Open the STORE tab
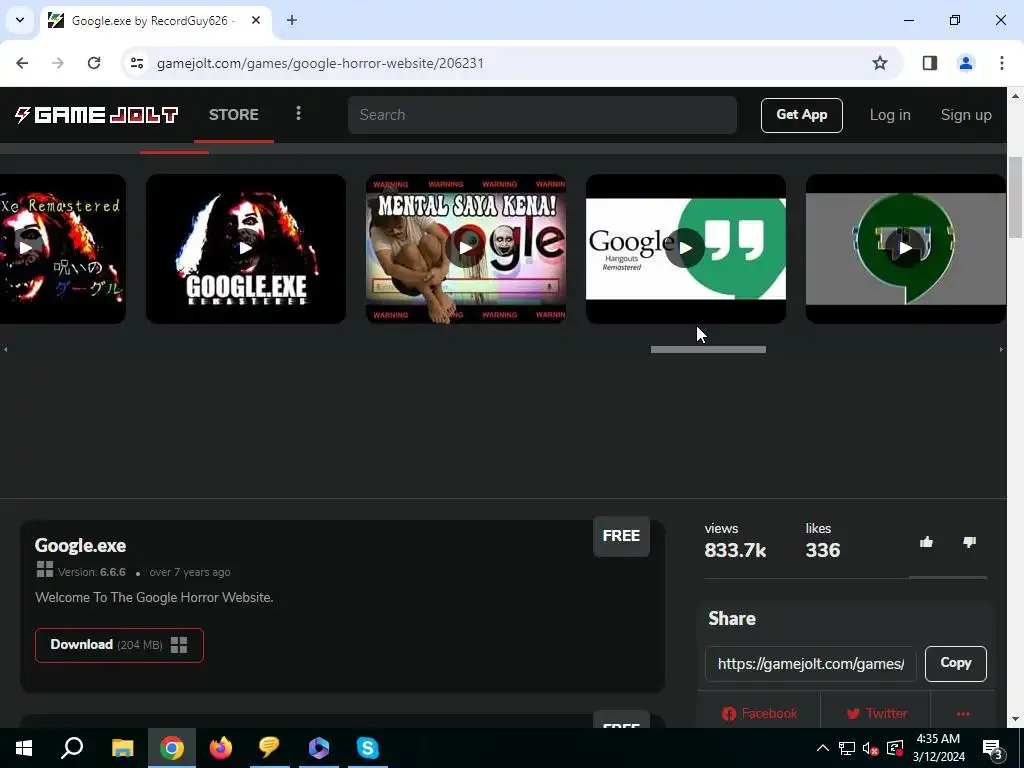 [x=234, y=115]
